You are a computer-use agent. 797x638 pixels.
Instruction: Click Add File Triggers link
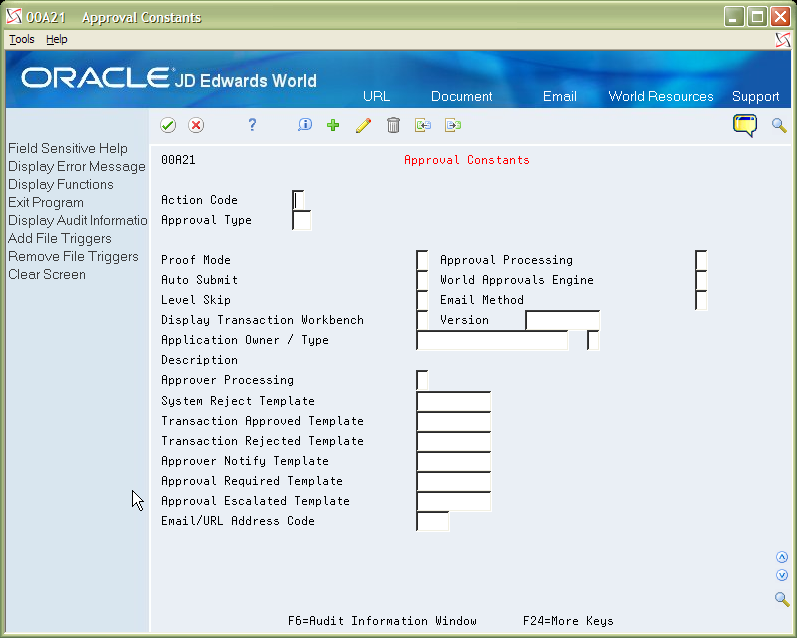tap(59, 238)
